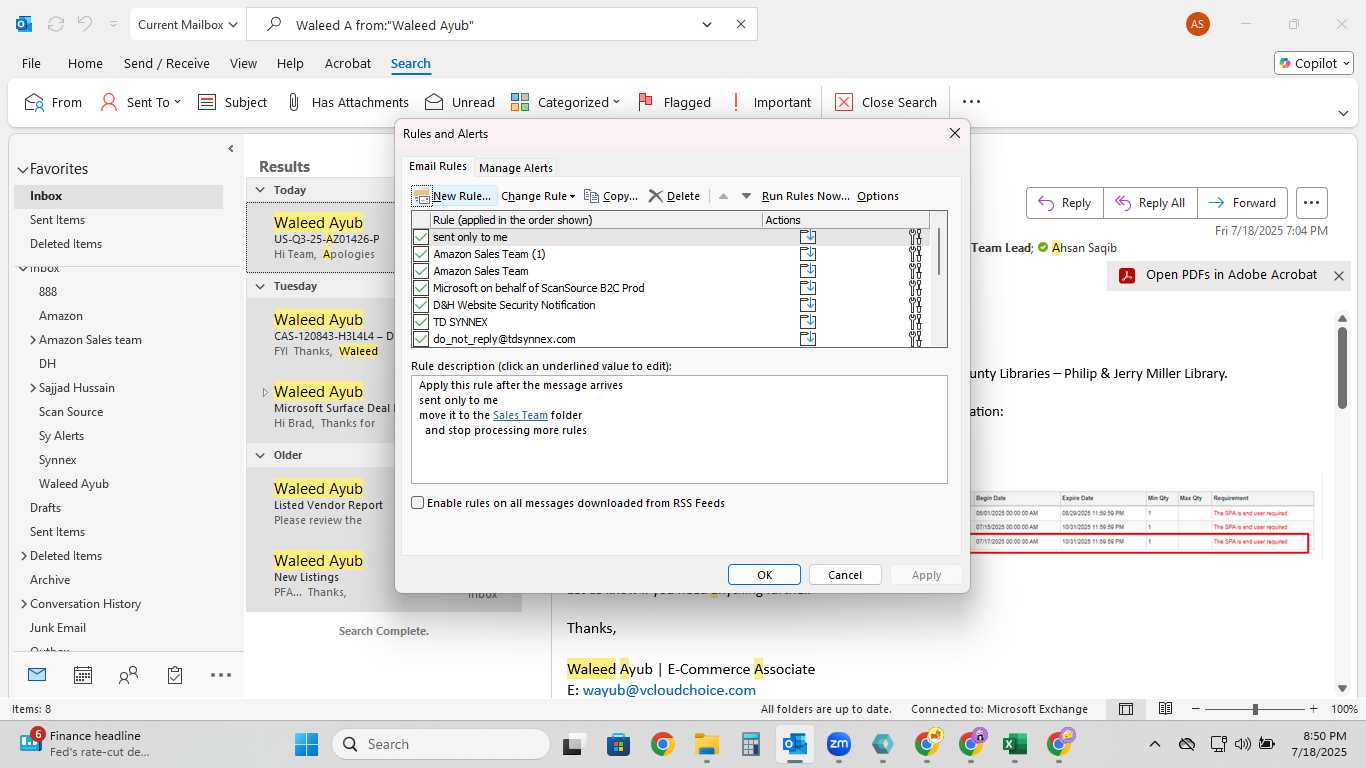Click the reading pane vertical scrollbar

coord(1342,367)
